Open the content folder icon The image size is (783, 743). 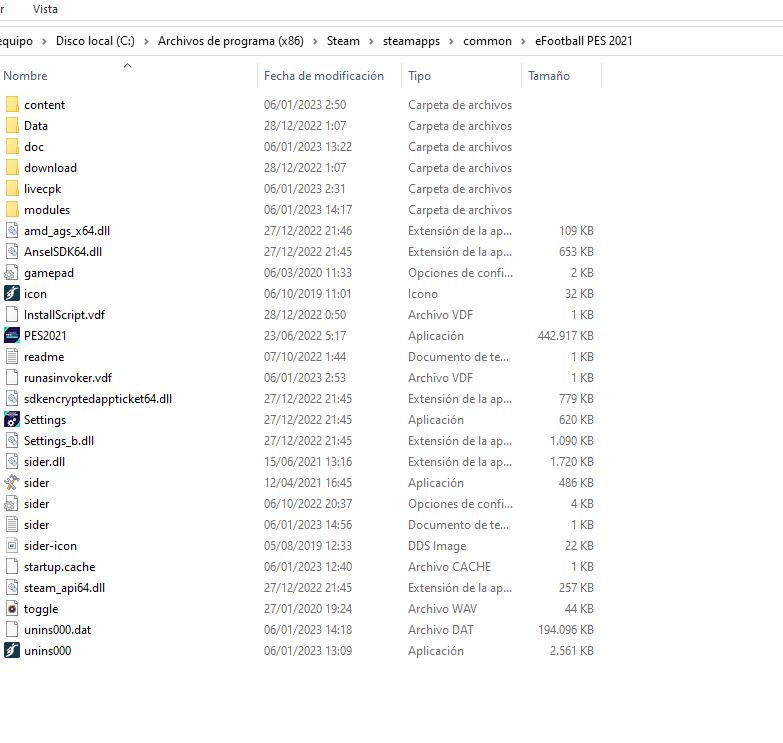12,104
